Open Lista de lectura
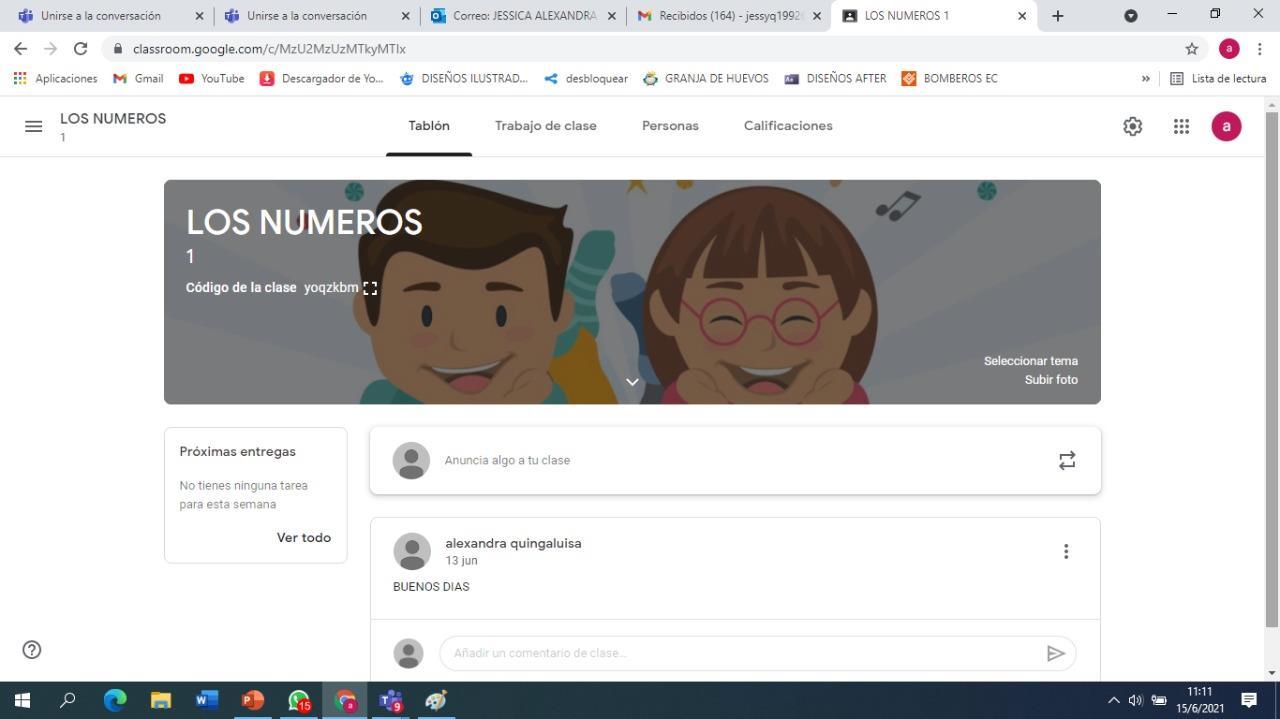Image resolution: width=1280 pixels, height=719 pixels. point(1218,78)
